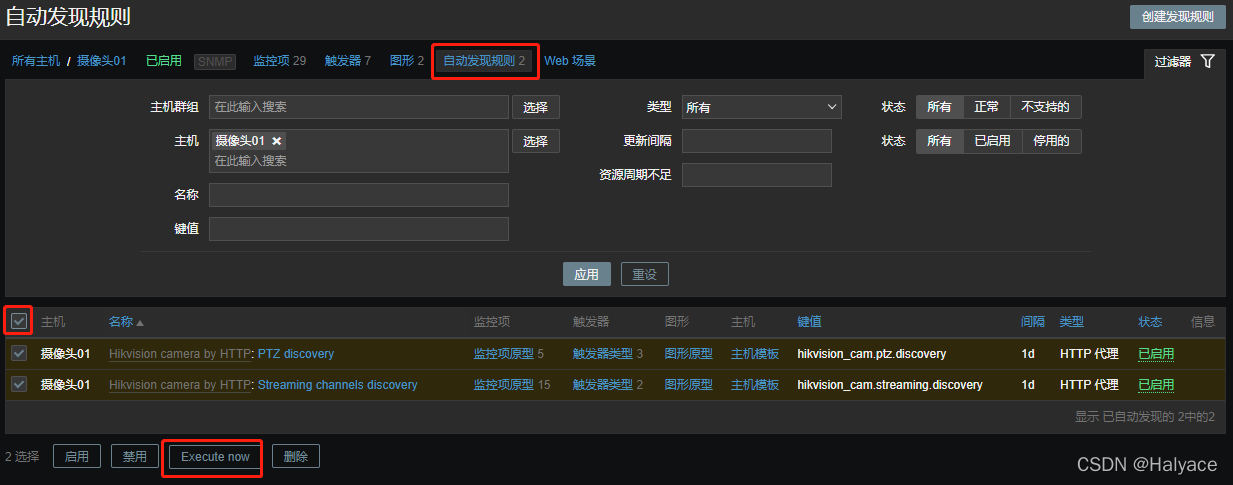Open 摄像头01 breadcrumb link
This screenshot has height=485, width=1233.
[x=102, y=61]
